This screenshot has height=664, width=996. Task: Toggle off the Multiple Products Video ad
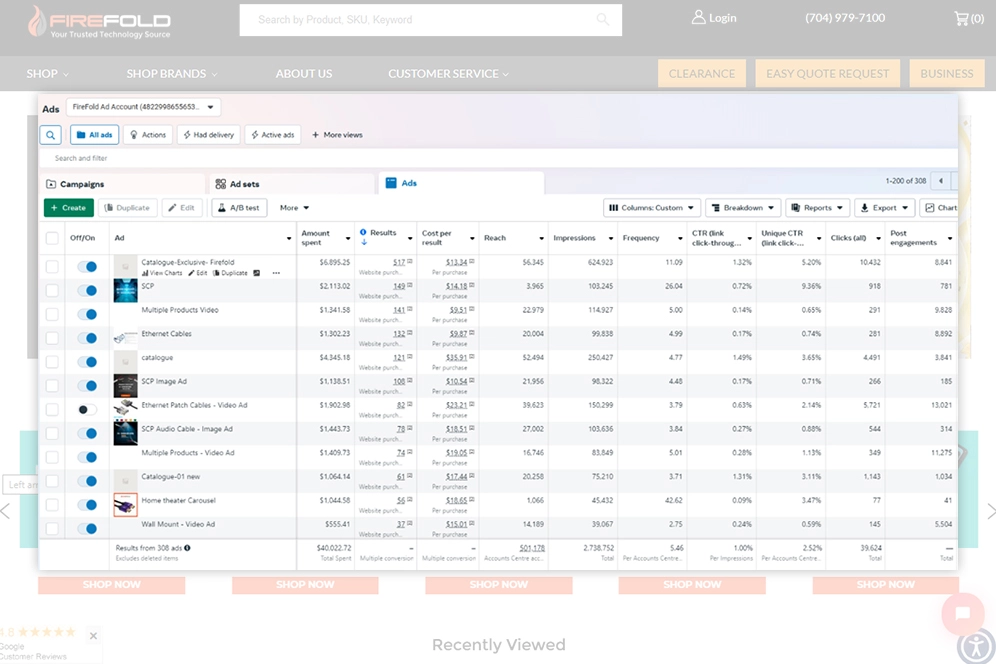[x=87, y=315]
